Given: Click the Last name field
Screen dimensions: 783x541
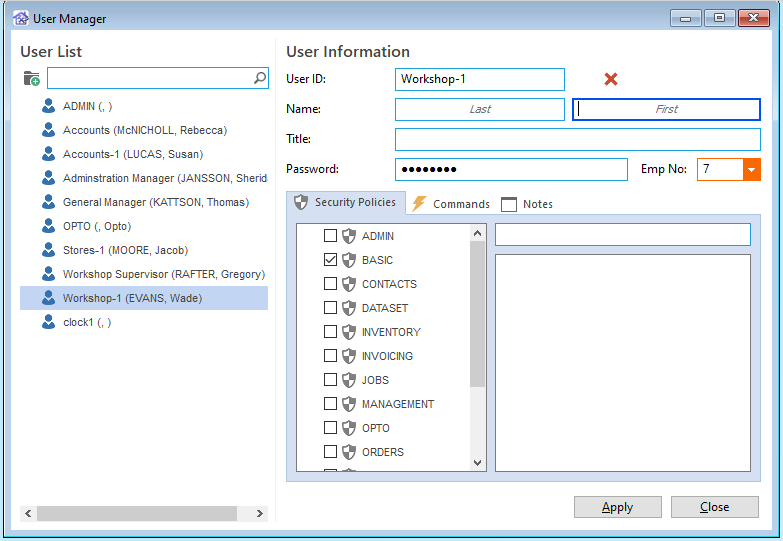Looking at the screenshot, I should [x=480, y=109].
